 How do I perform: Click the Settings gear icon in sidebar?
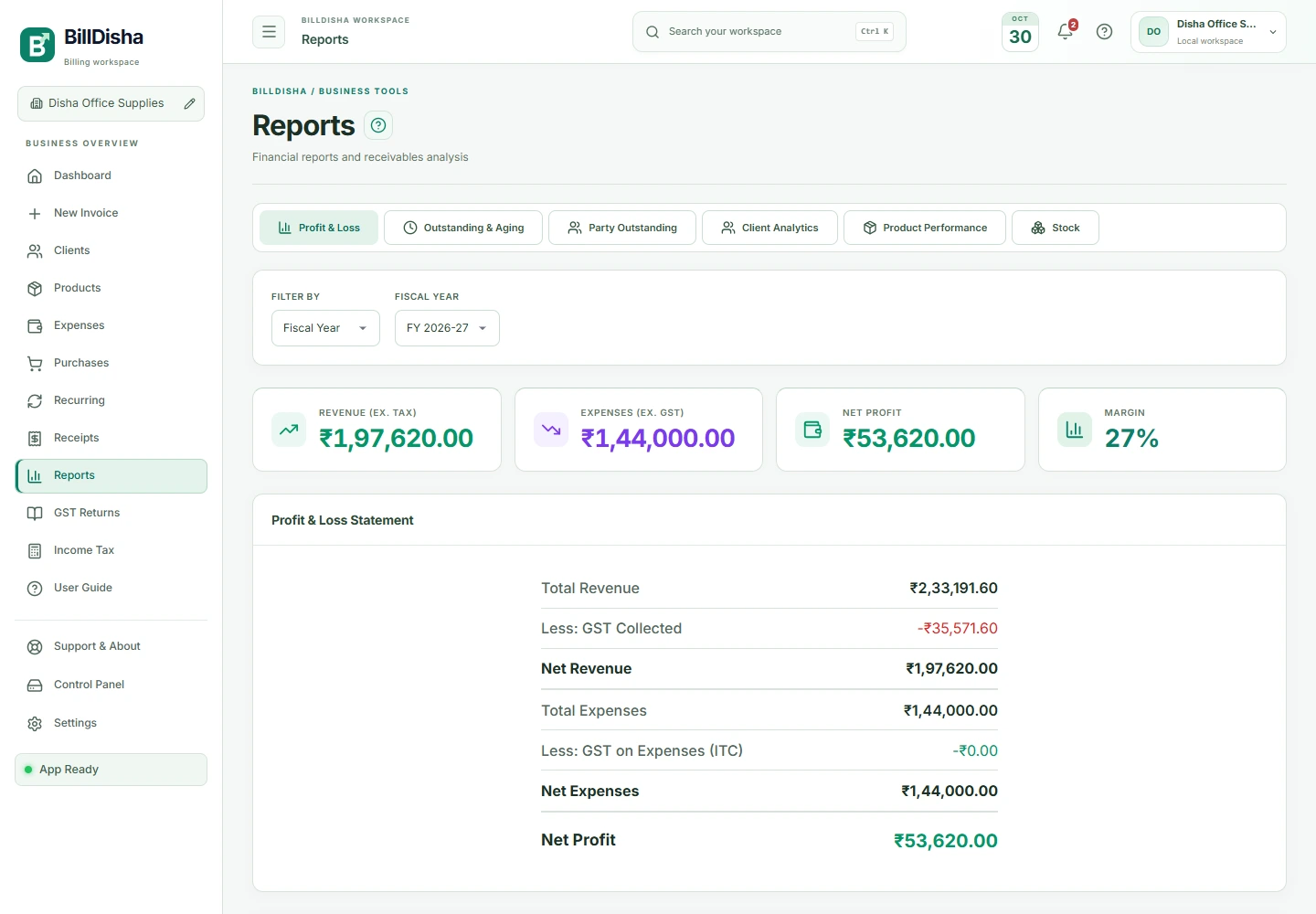pos(35,723)
